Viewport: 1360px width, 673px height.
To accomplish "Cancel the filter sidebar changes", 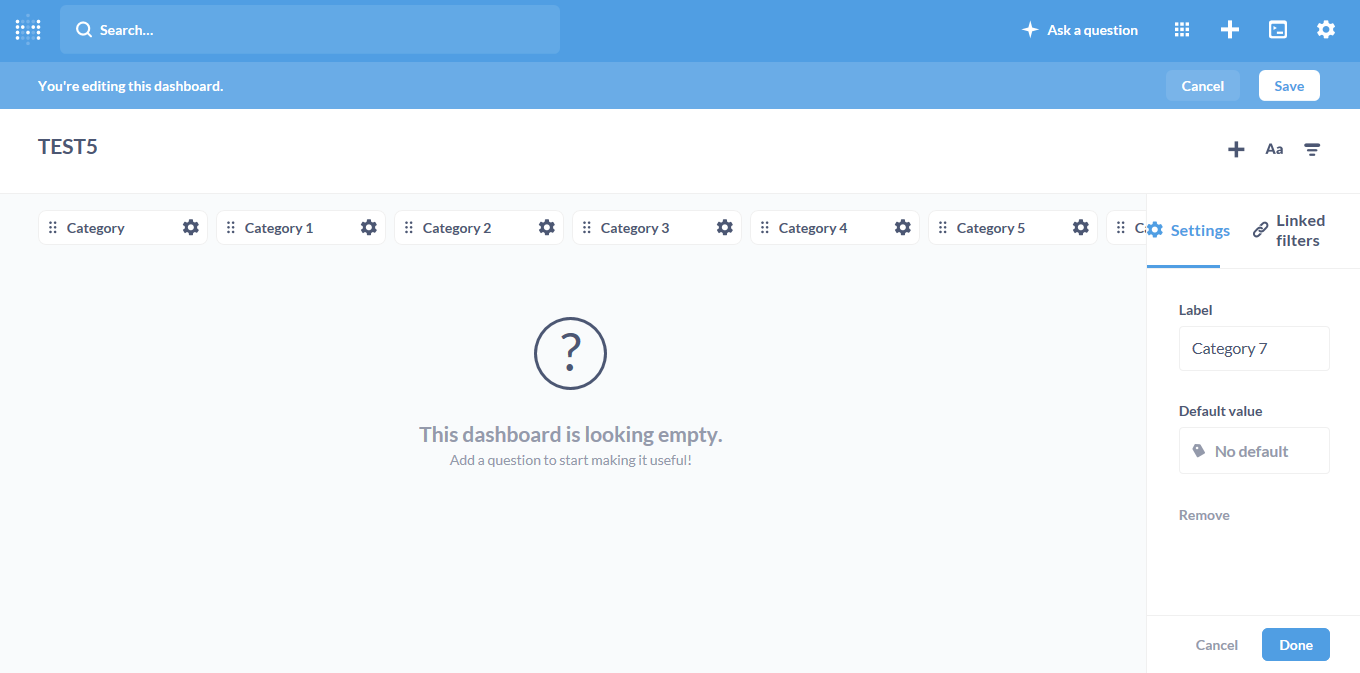I will [x=1217, y=645].
